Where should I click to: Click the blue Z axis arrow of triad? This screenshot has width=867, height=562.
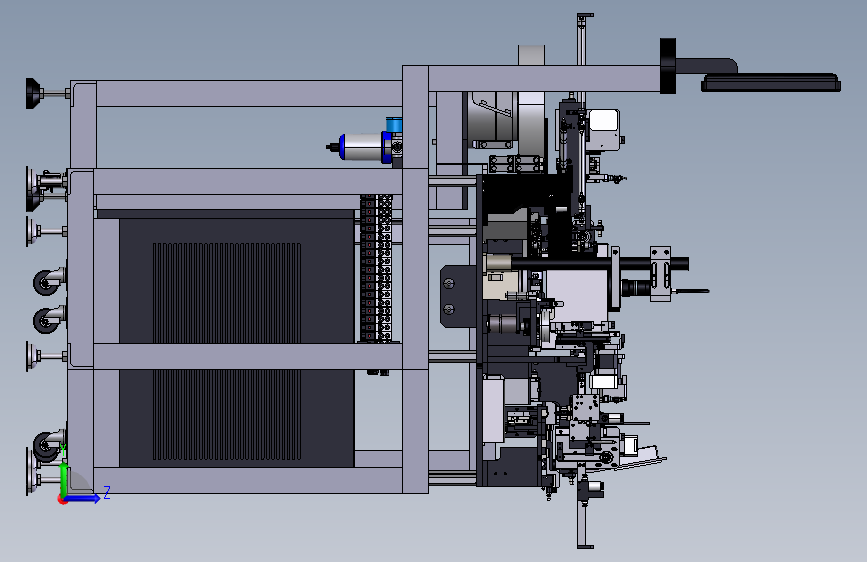[83, 498]
